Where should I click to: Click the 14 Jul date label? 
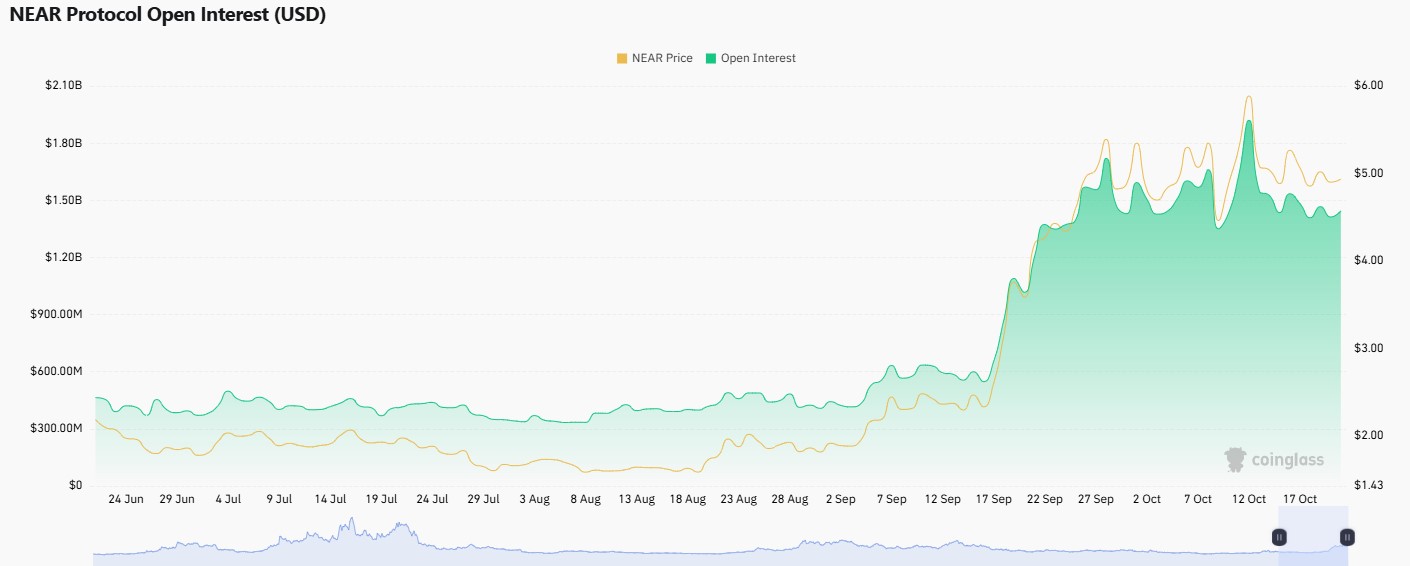(330, 499)
